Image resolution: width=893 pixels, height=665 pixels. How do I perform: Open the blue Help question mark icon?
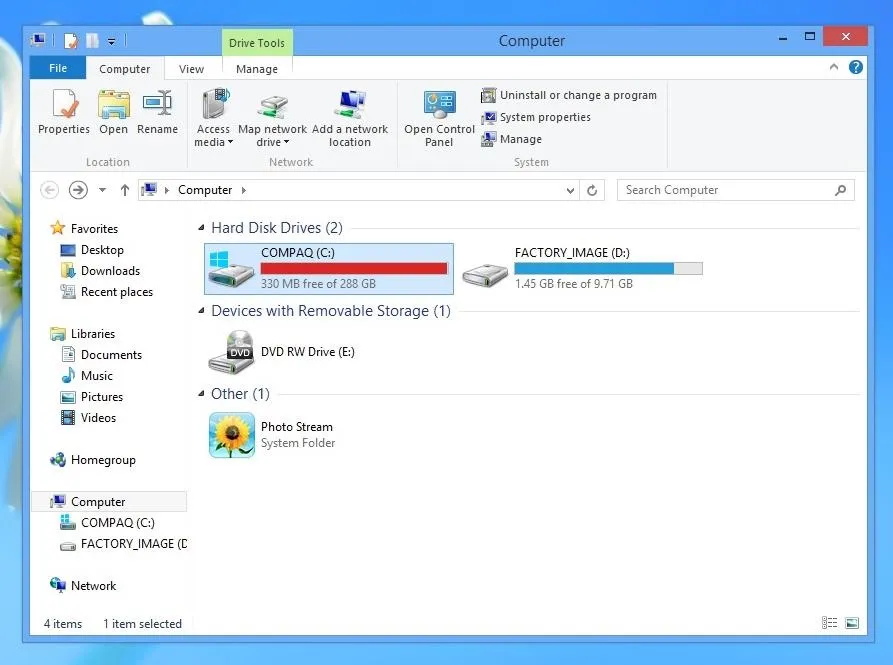click(x=855, y=67)
